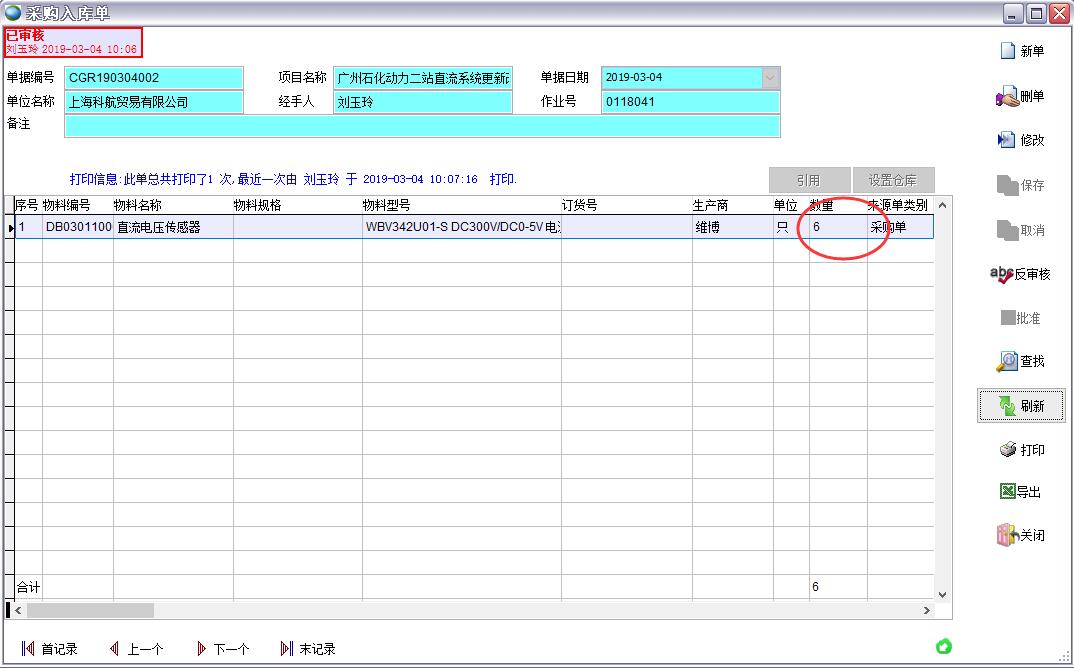Click inside the 备注 remarks field
The width and height of the screenshot is (1074, 668).
[420, 125]
